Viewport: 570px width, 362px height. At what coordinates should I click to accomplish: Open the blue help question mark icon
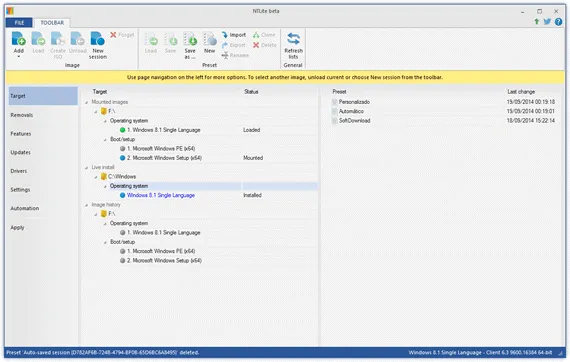[x=558, y=22]
